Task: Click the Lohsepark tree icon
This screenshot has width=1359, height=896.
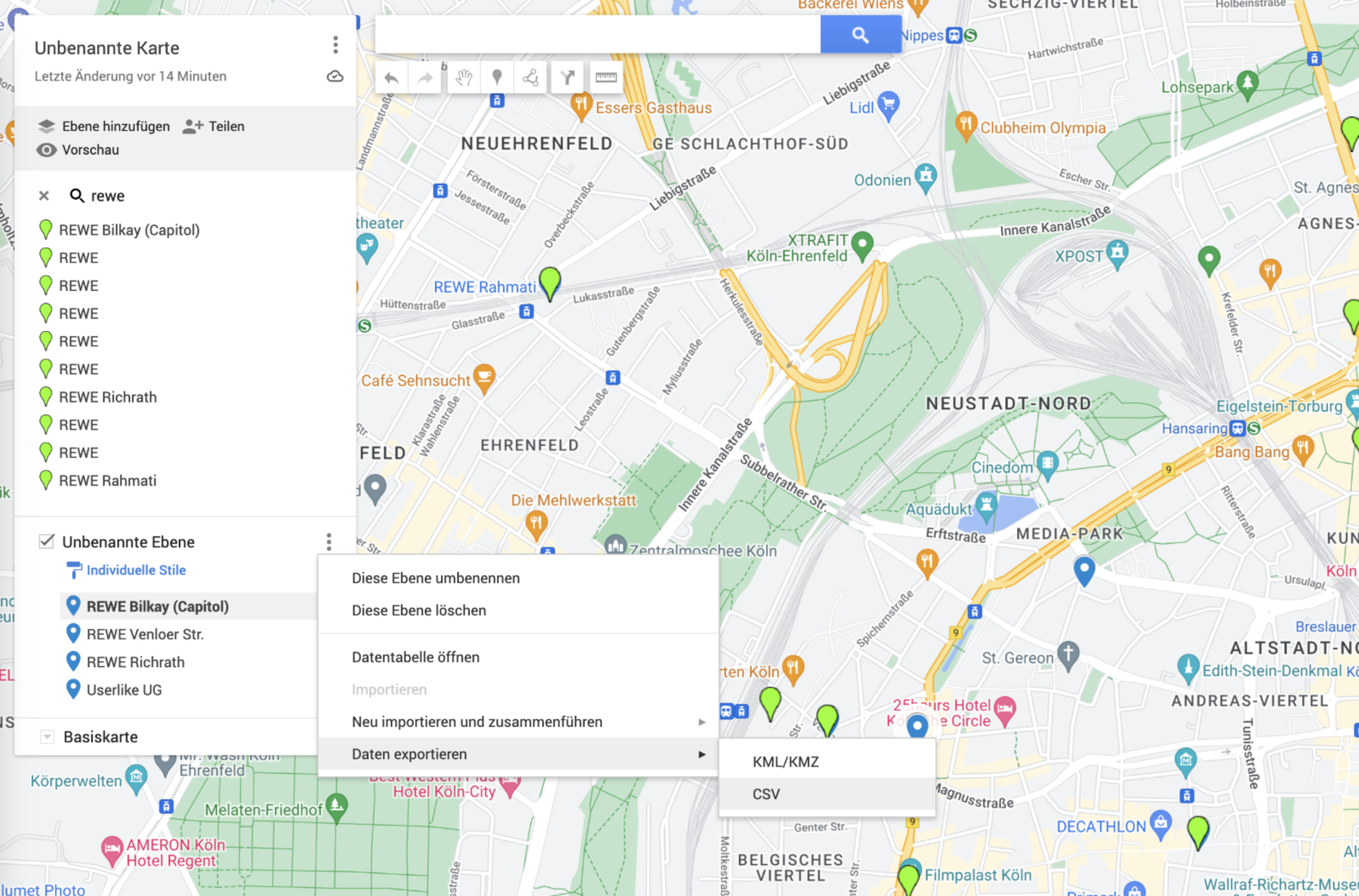Action: (x=1248, y=84)
